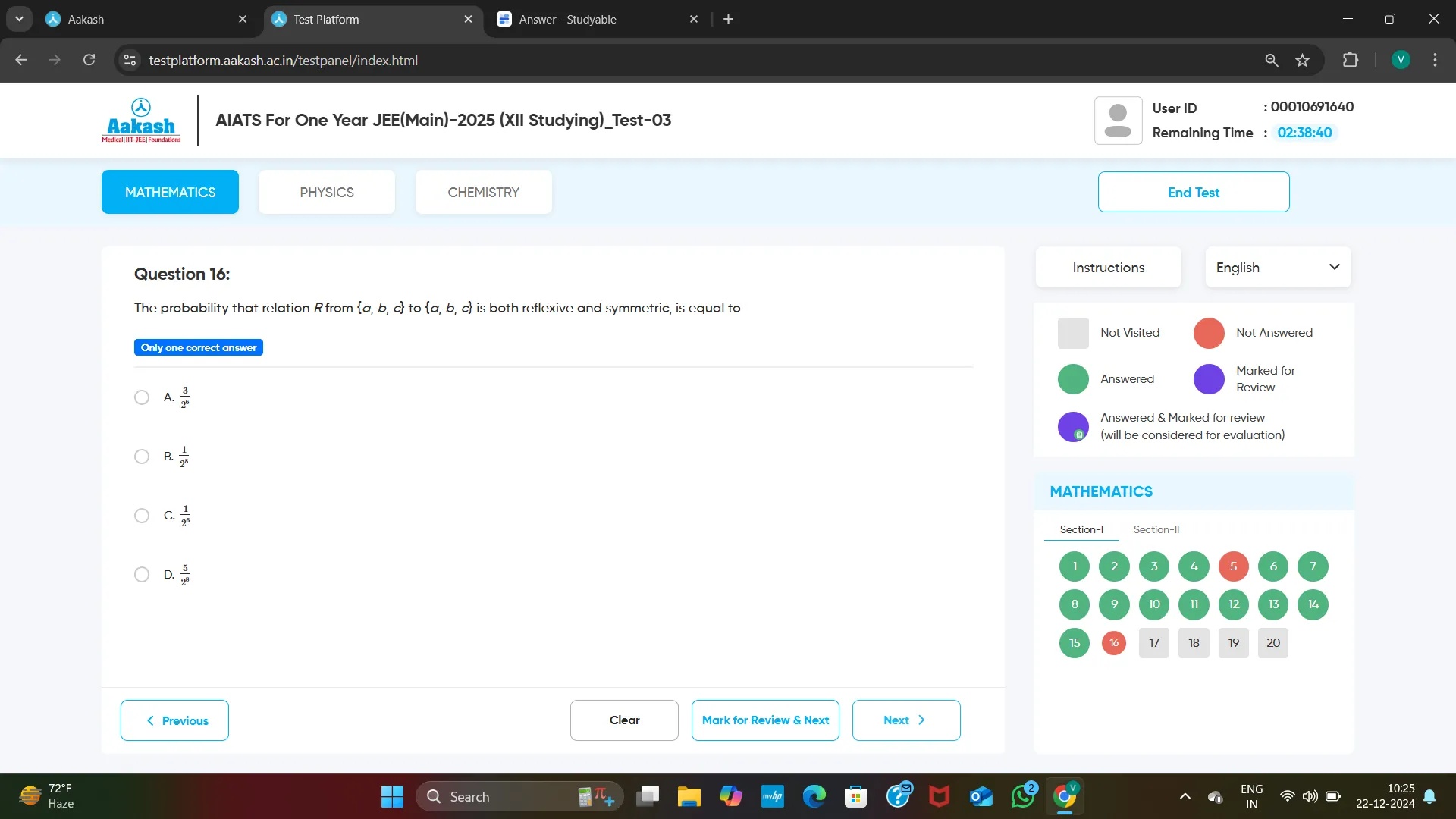The image size is (1456, 819).
Task: Open WhatsApp from the taskbar
Action: click(x=1022, y=796)
